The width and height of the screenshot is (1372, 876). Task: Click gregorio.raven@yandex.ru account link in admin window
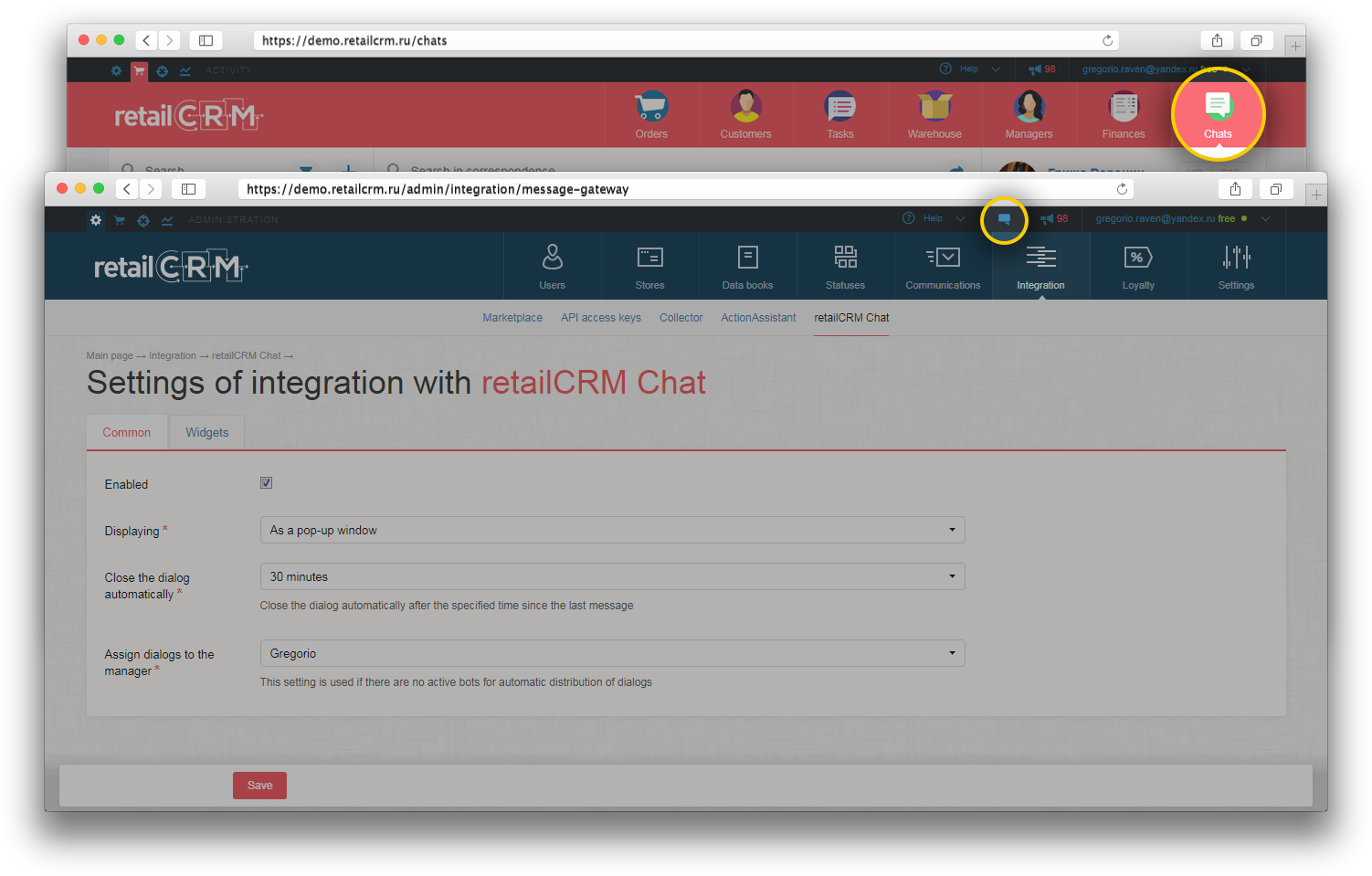click(1156, 219)
